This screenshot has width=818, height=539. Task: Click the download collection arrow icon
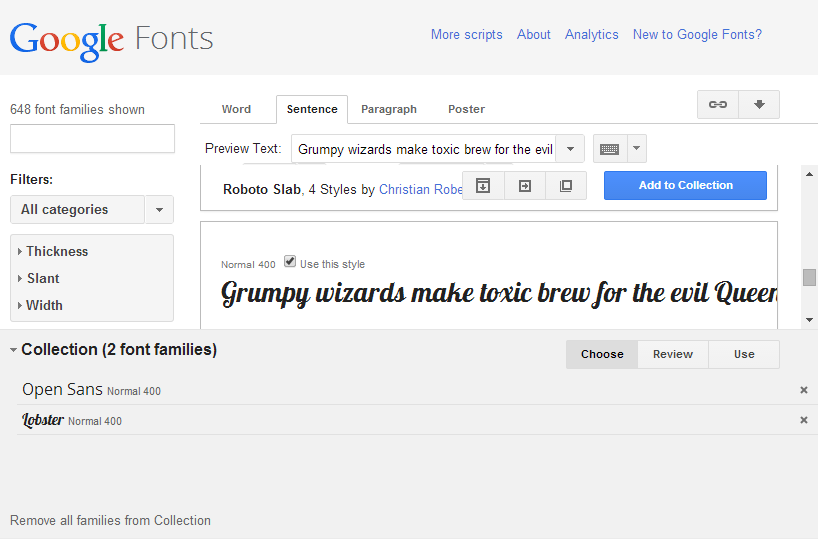tap(759, 104)
